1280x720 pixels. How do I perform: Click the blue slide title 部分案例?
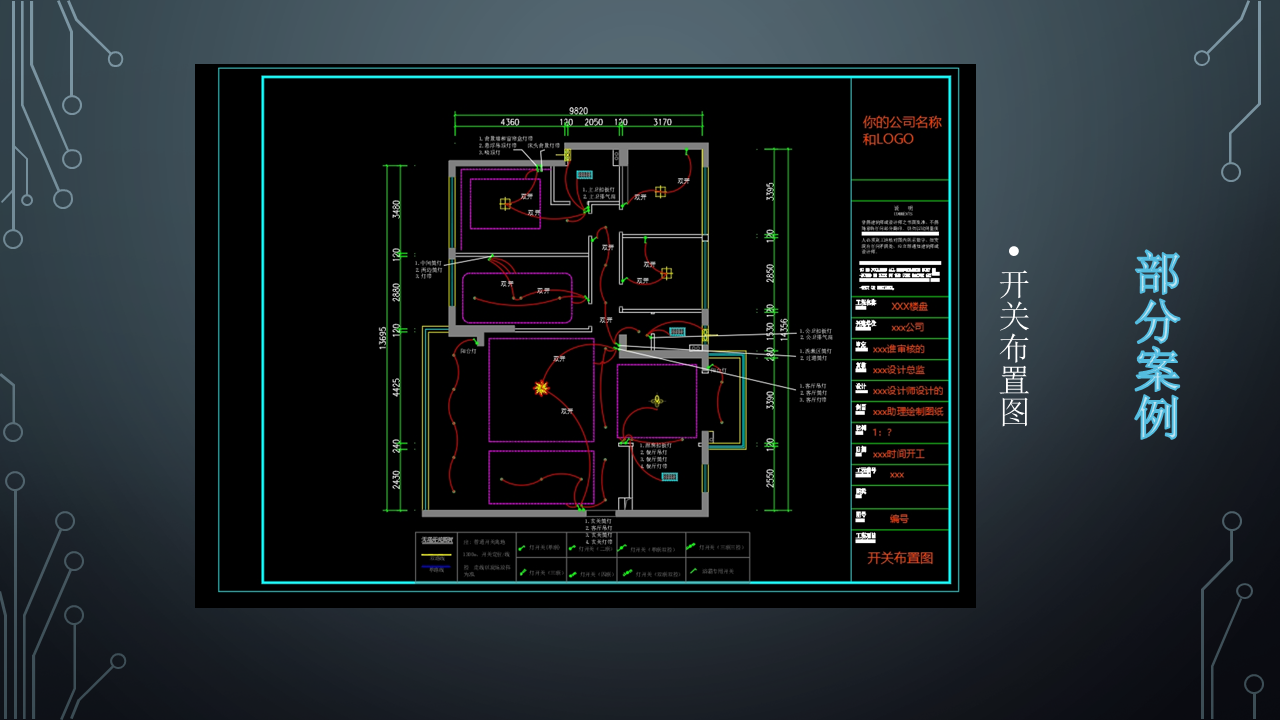(1157, 345)
